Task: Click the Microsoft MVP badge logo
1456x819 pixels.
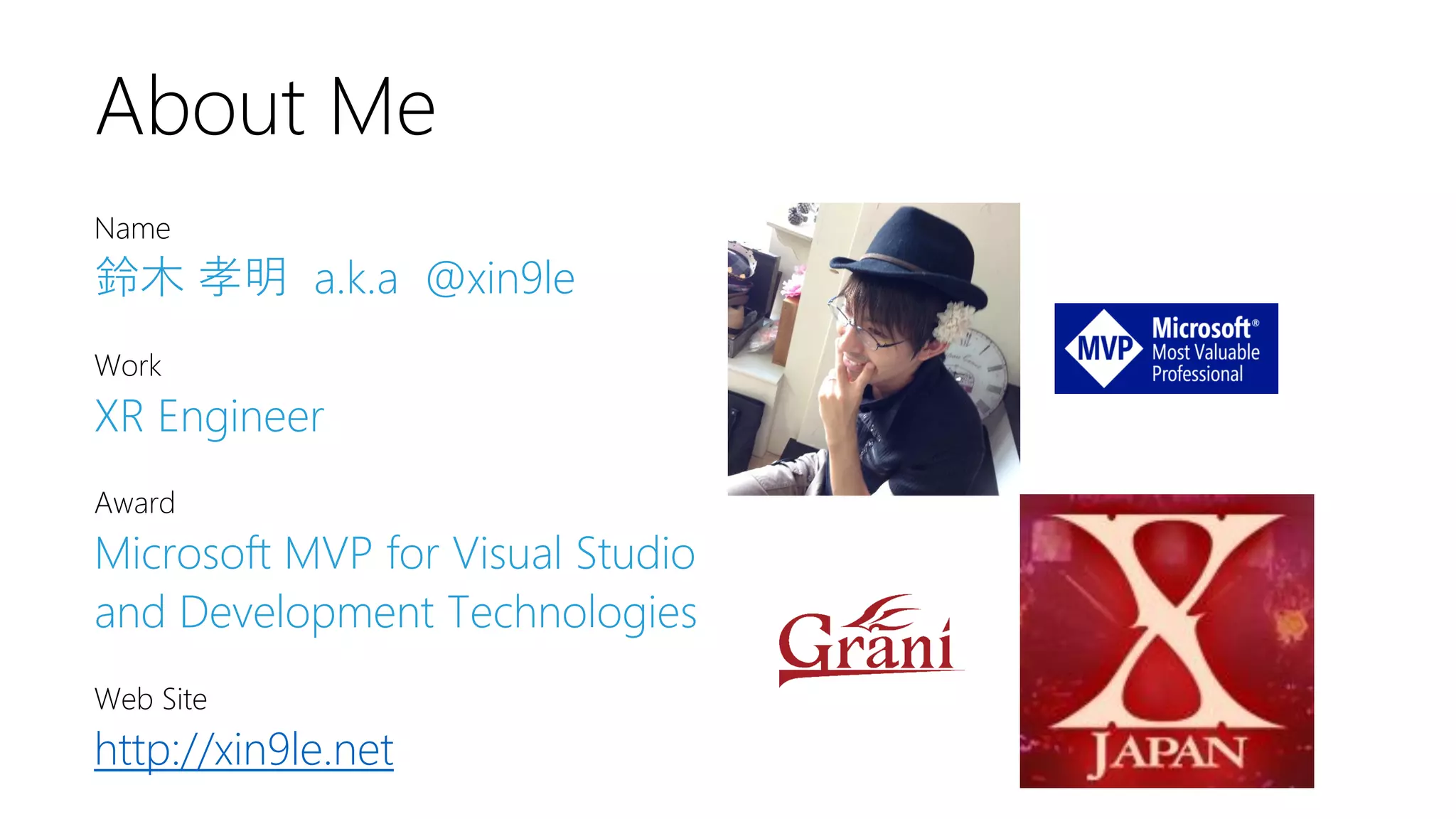Action: point(1165,348)
